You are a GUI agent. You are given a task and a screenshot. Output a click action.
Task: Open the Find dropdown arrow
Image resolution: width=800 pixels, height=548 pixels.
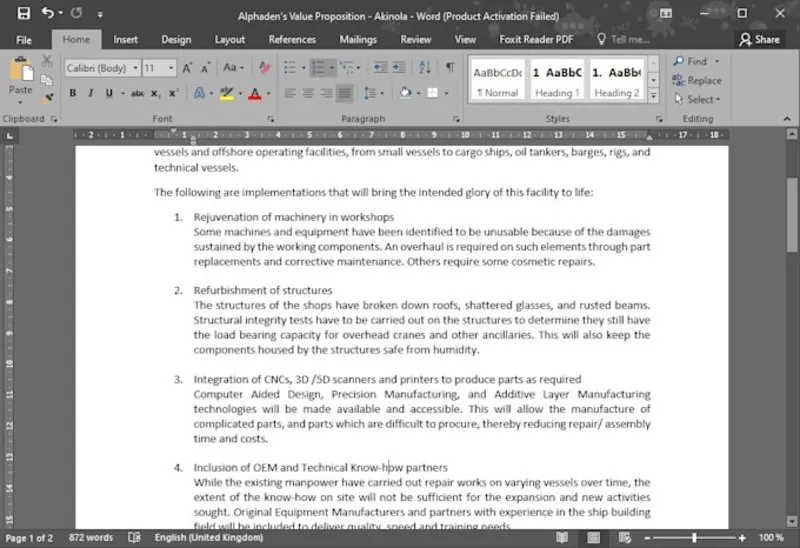[x=717, y=61]
